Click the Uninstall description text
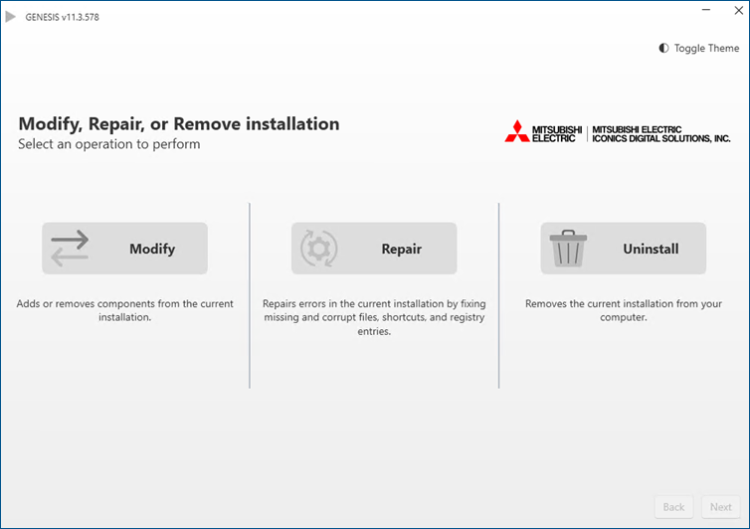The width and height of the screenshot is (750, 529). tap(623, 310)
